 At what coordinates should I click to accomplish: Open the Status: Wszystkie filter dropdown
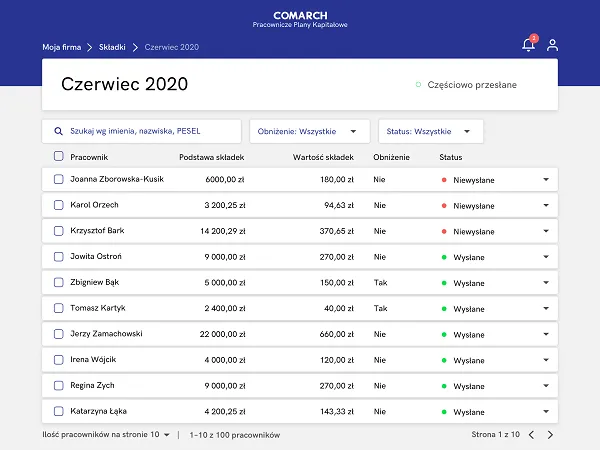coord(430,131)
